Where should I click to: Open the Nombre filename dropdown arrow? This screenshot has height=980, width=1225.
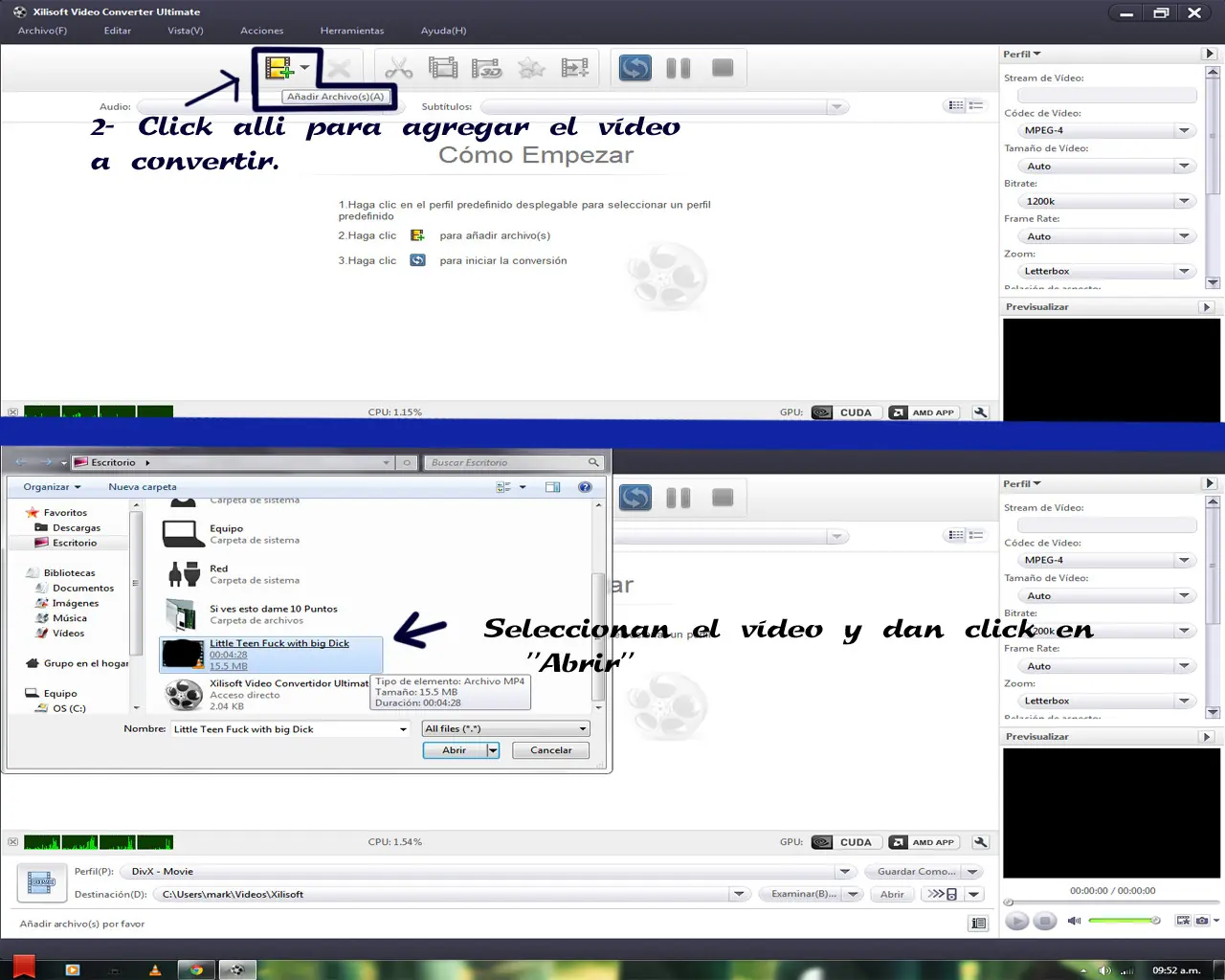[x=403, y=729]
